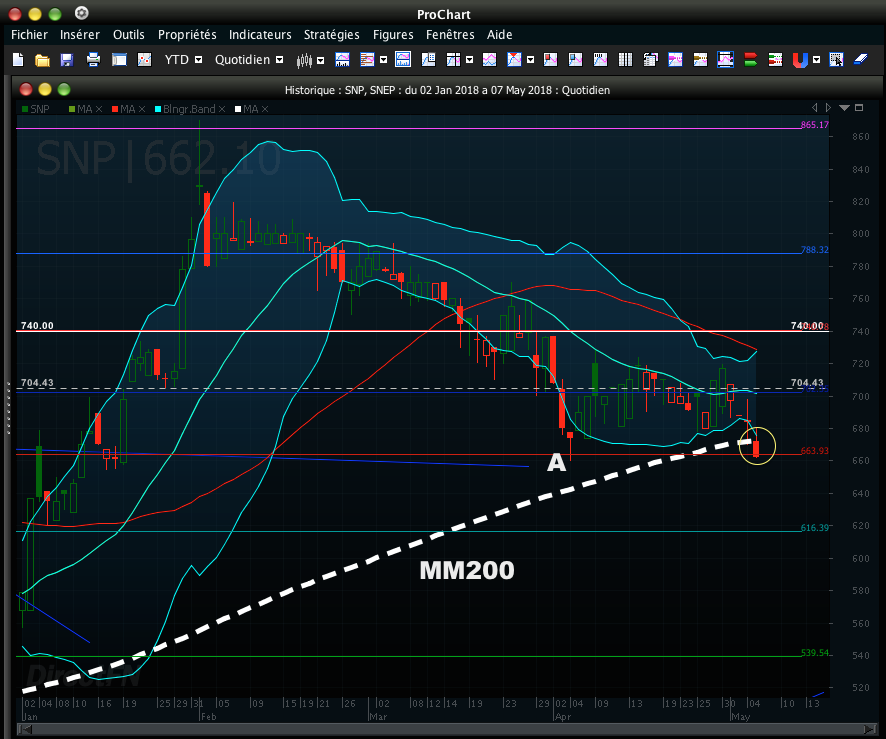Click the four-column grid layout icon
The height and width of the screenshot is (739, 886).
pos(626,59)
